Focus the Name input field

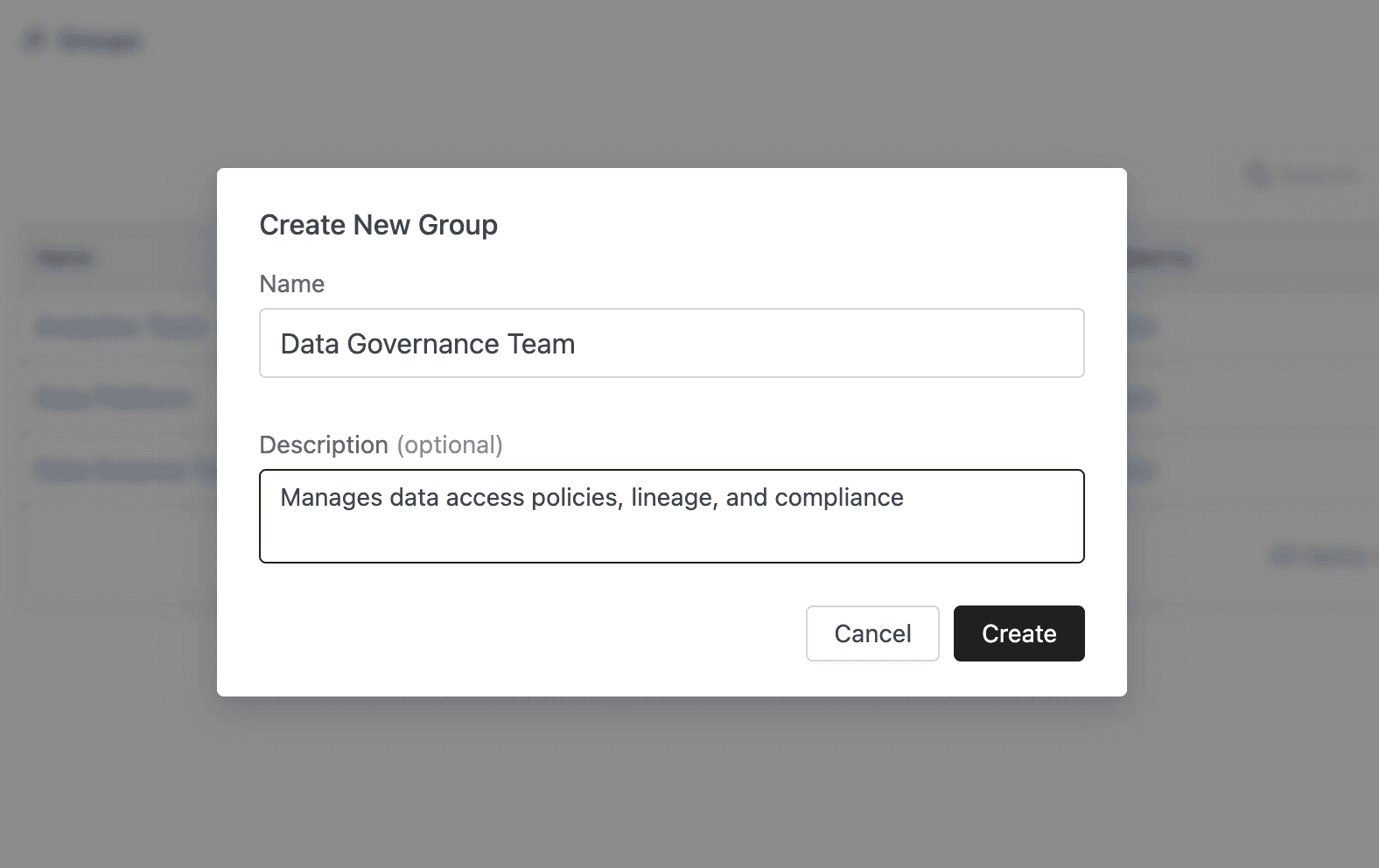[x=671, y=343]
